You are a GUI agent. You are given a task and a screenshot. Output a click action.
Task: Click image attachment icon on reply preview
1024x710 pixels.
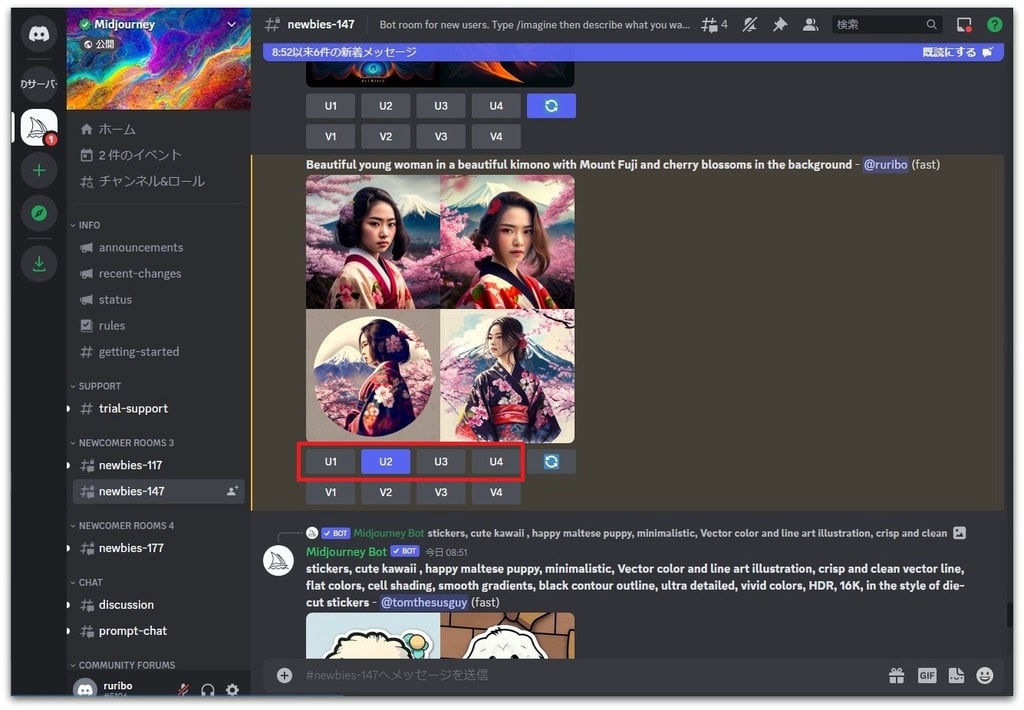tap(959, 533)
